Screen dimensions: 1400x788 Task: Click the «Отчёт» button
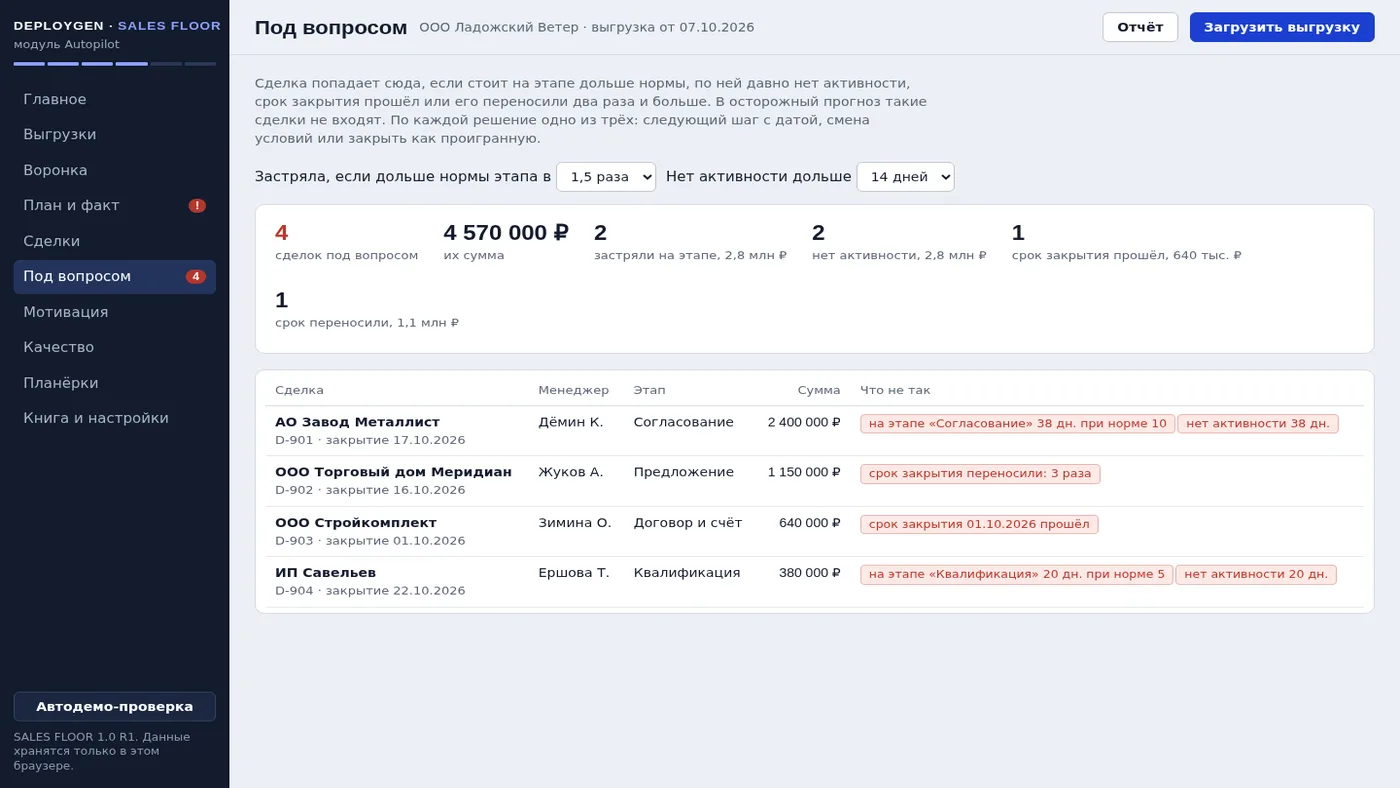(1140, 27)
